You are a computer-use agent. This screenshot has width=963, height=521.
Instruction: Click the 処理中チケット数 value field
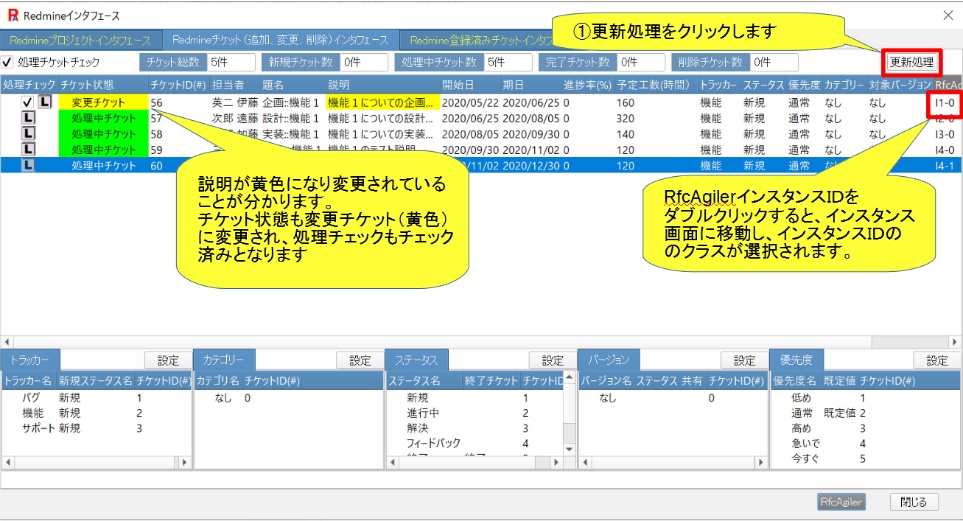[509, 62]
